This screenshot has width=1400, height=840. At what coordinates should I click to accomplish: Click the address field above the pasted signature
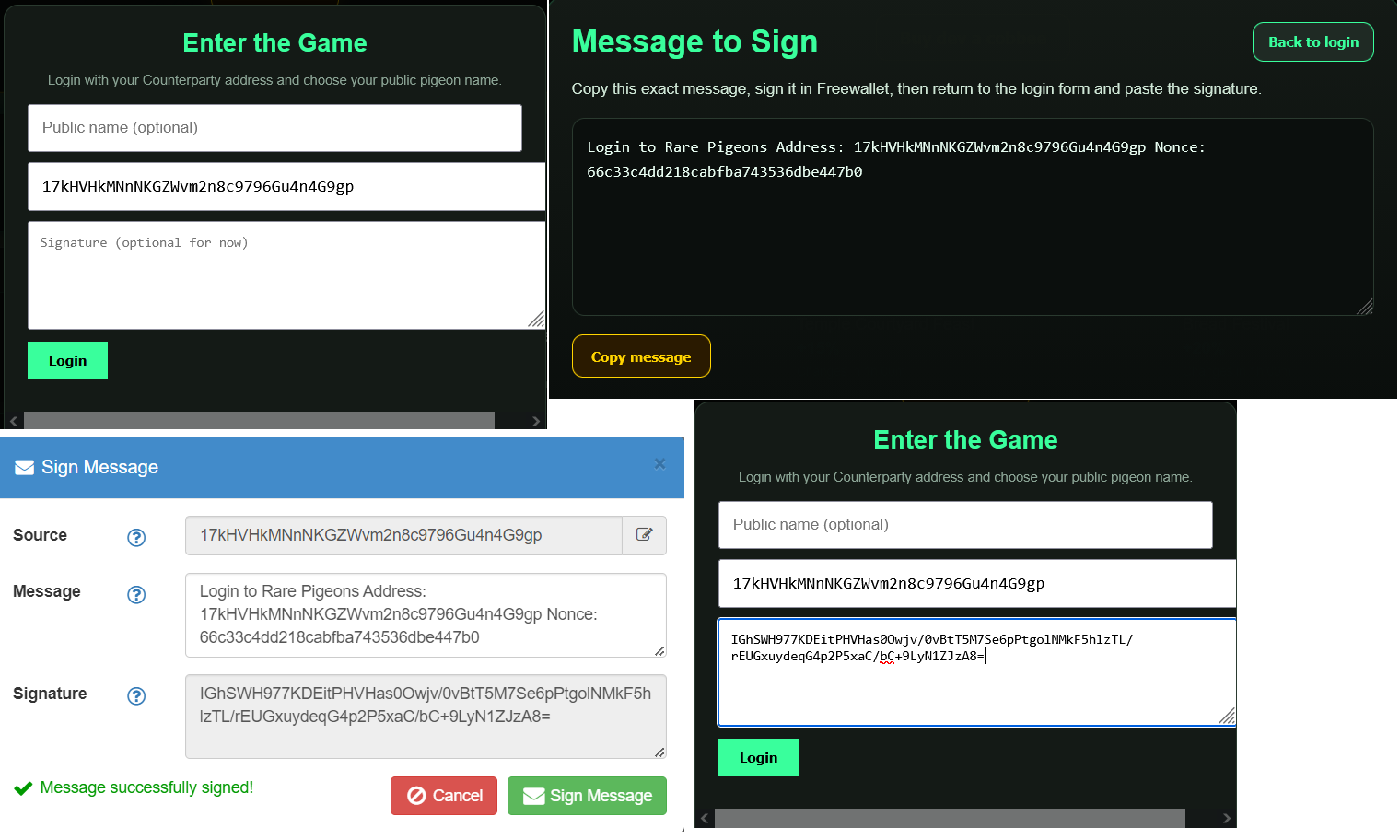click(977, 584)
